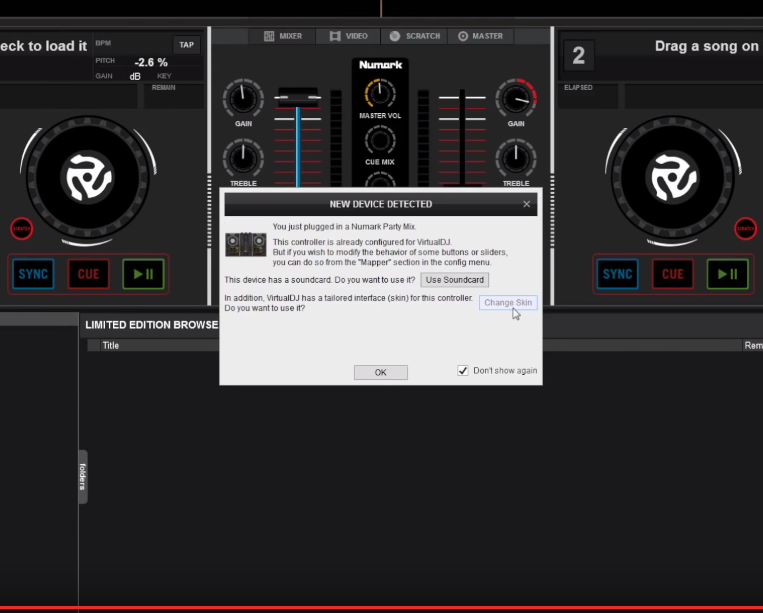Click Numark Party Mix controller thumbnail
763x613 pixels.
pyautogui.click(x=246, y=244)
